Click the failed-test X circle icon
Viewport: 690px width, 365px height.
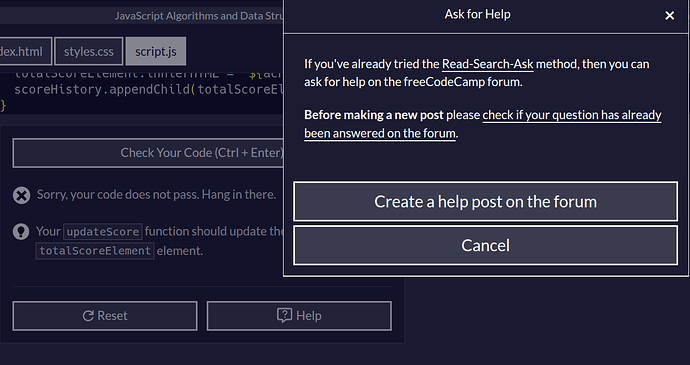[21, 195]
